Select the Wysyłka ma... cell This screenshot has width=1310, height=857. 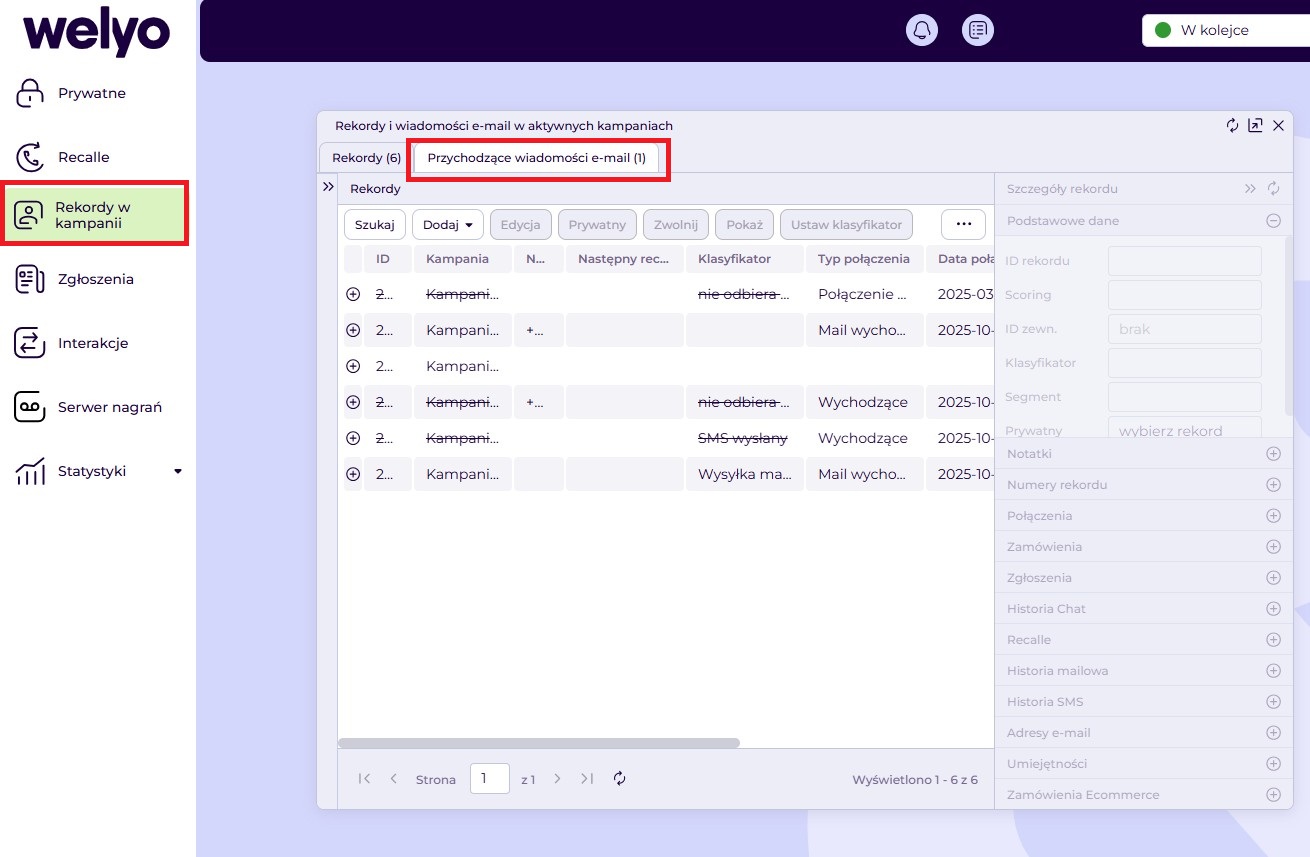click(745, 474)
